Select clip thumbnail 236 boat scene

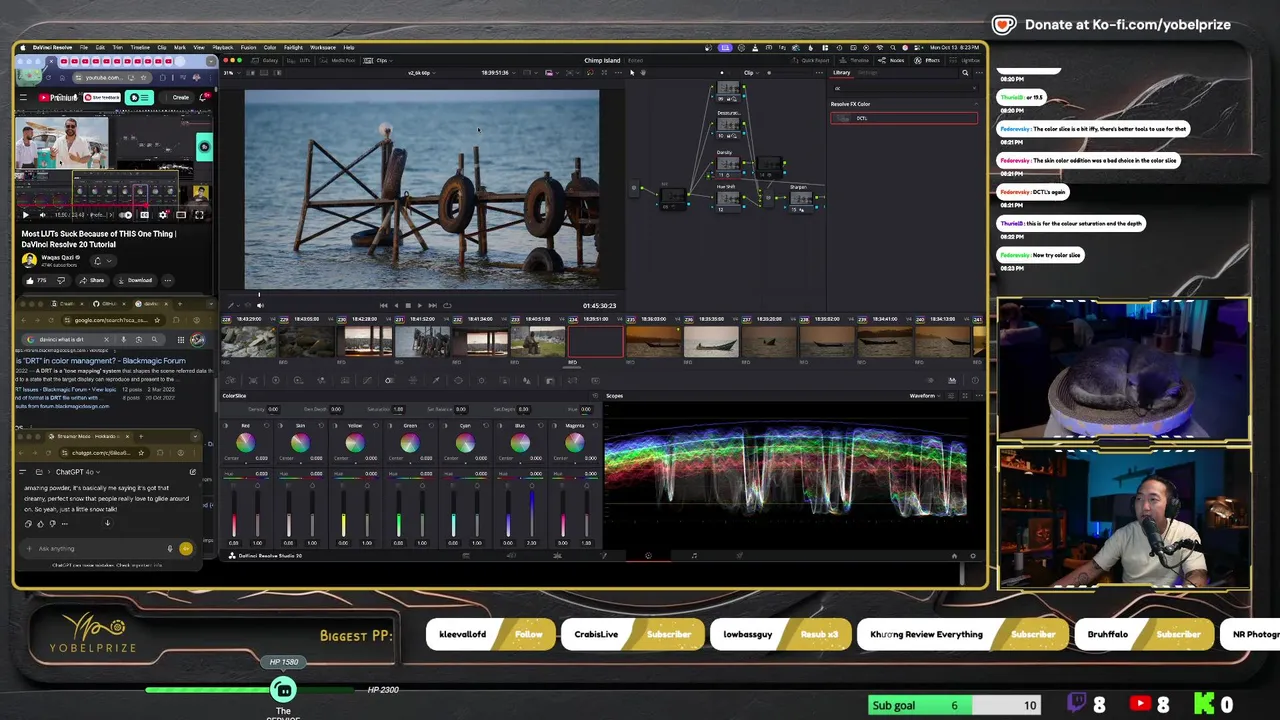711,341
